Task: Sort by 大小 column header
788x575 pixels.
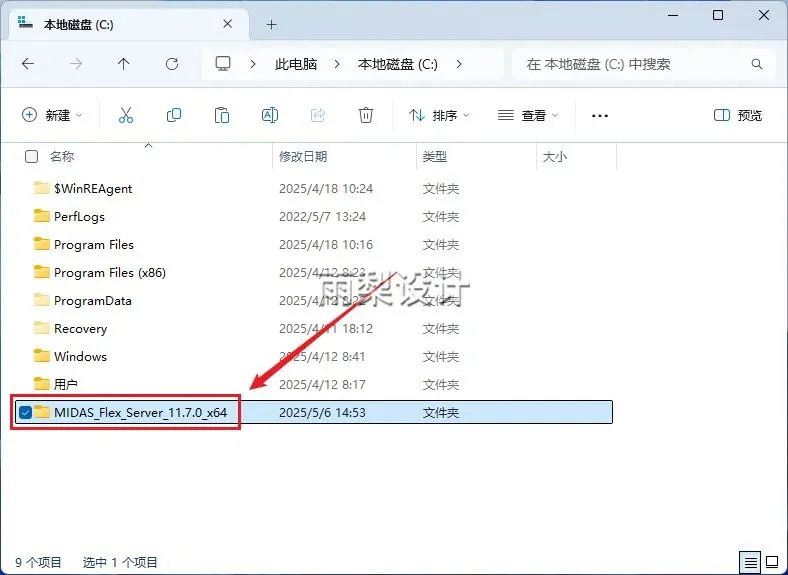Action: coord(555,157)
